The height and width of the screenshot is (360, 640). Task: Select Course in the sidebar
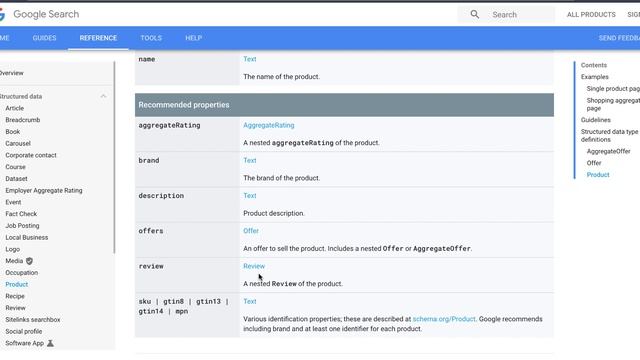click(x=16, y=167)
